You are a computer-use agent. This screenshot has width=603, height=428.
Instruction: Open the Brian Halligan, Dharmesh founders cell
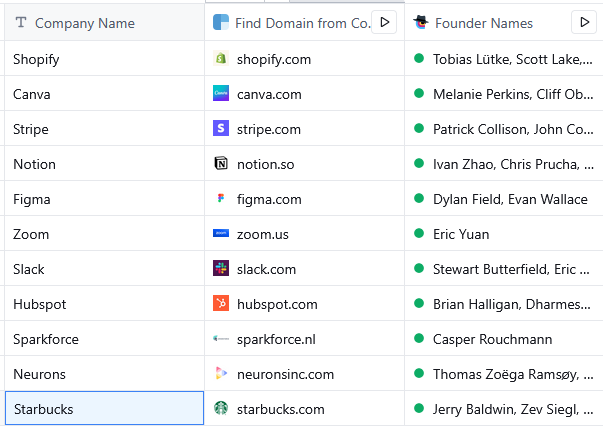pyautogui.click(x=504, y=303)
